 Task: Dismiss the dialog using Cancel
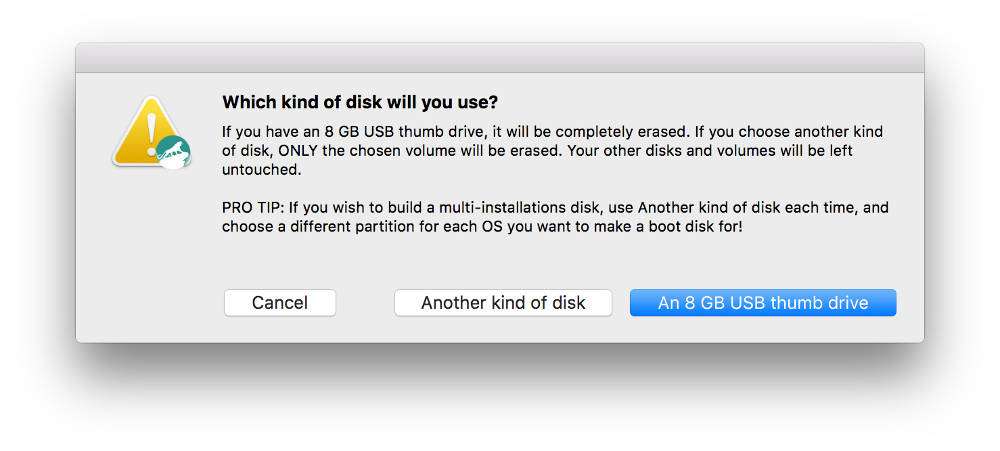(280, 303)
